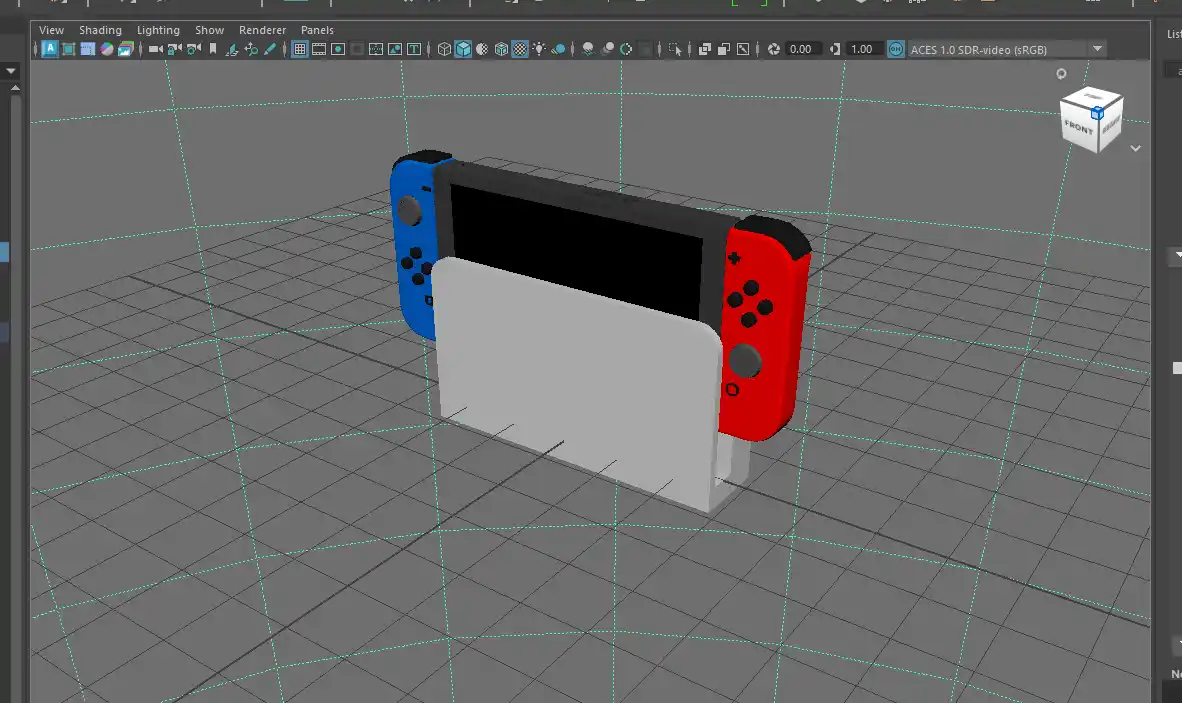Toggle the motion blur icon
Viewport: 1182px width, 703px height.
tap(608, 49)
